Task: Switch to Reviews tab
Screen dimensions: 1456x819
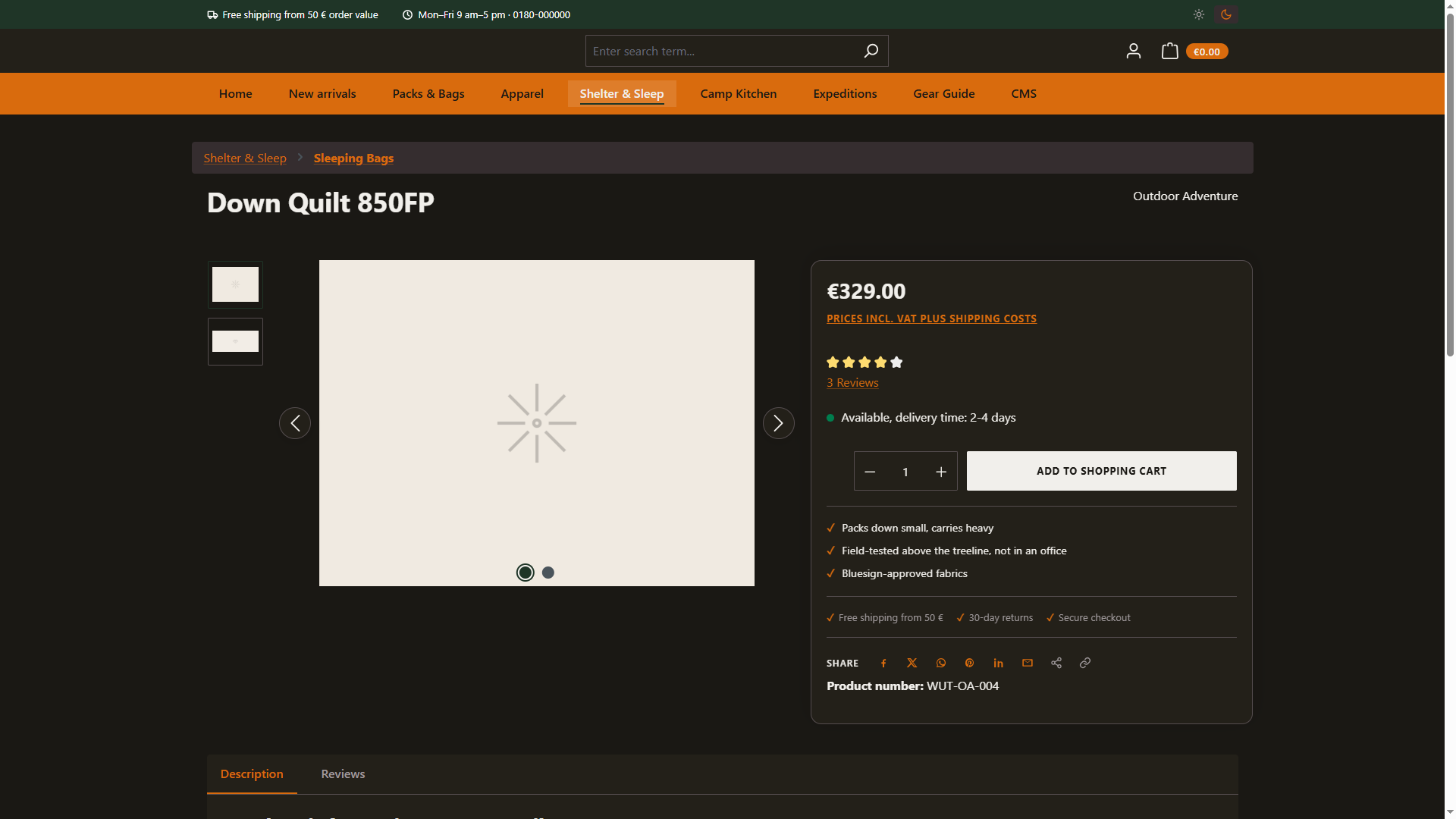Action: tap(343, 774)
